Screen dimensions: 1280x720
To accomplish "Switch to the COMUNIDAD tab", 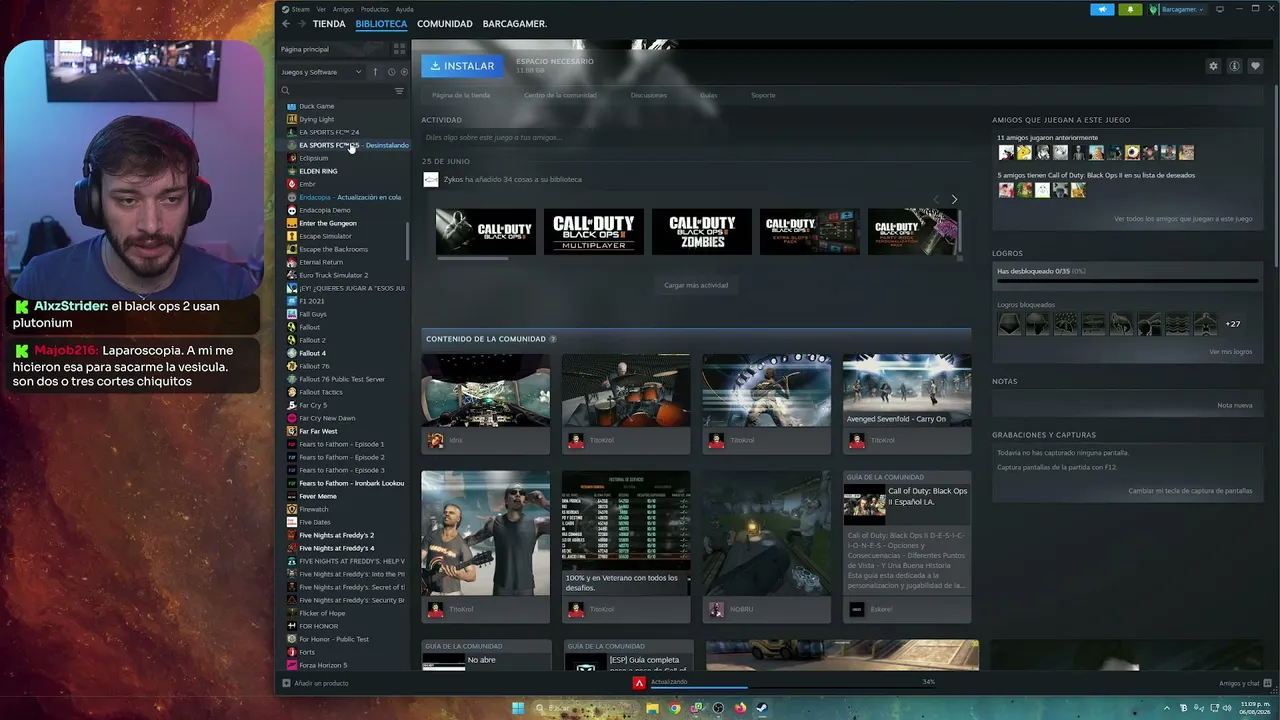I will point(445,24).
